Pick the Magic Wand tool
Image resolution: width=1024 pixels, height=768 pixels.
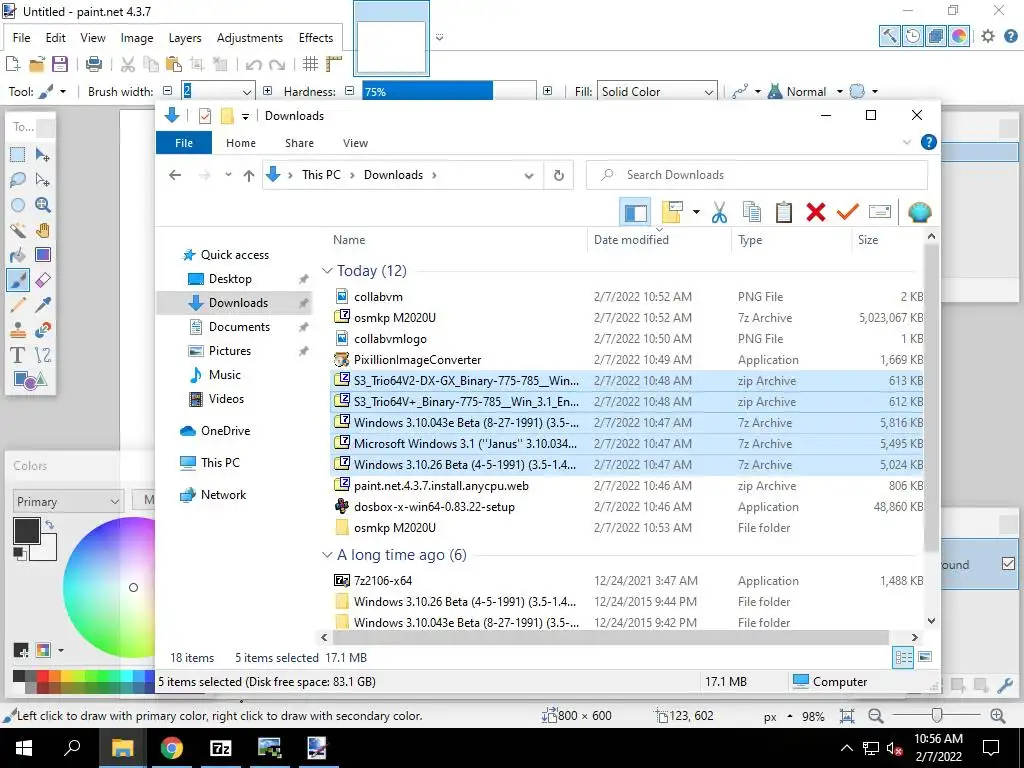[18, 230]
